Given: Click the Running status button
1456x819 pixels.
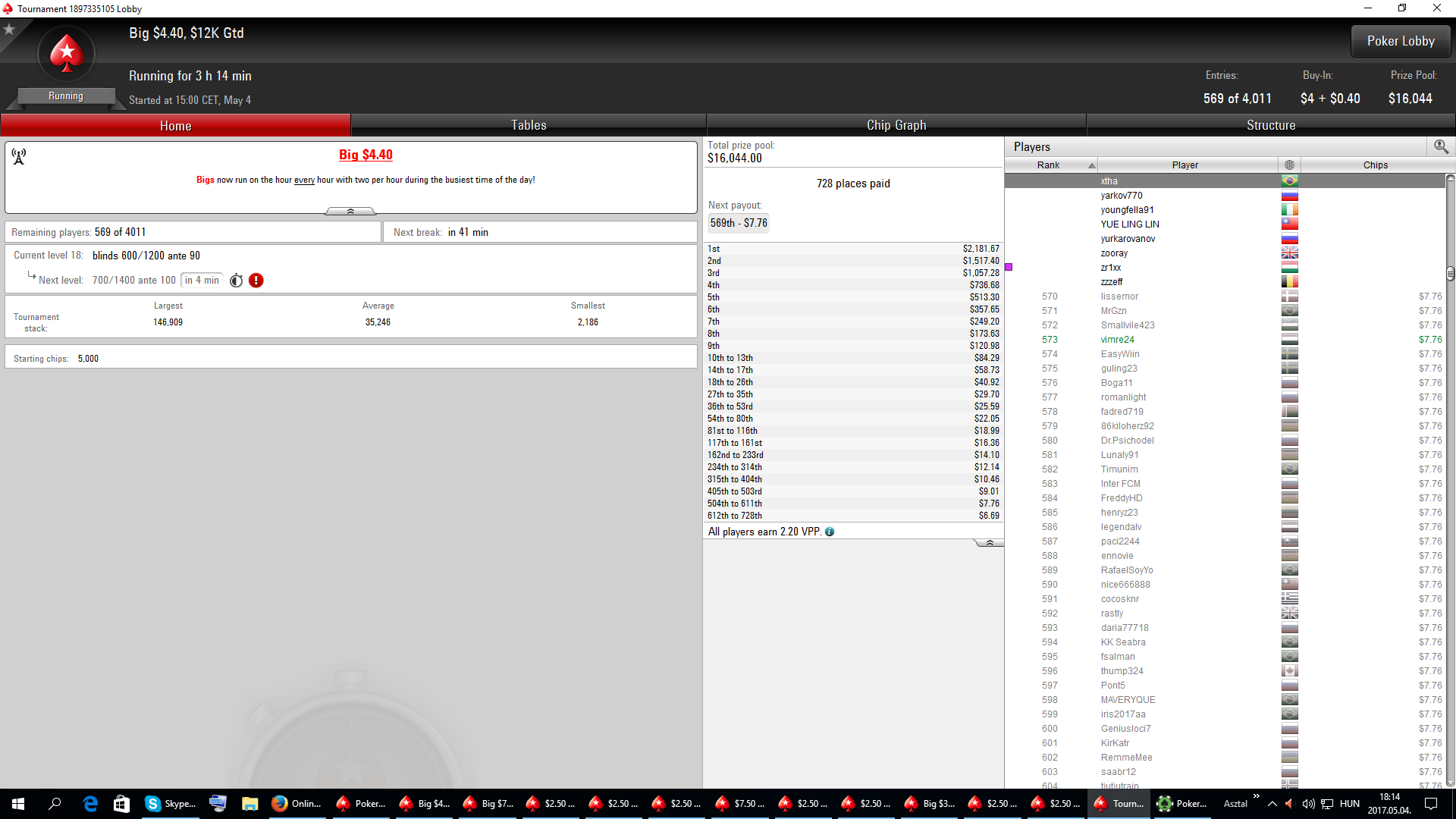Looking at the screenshot, I should point(66,96).
